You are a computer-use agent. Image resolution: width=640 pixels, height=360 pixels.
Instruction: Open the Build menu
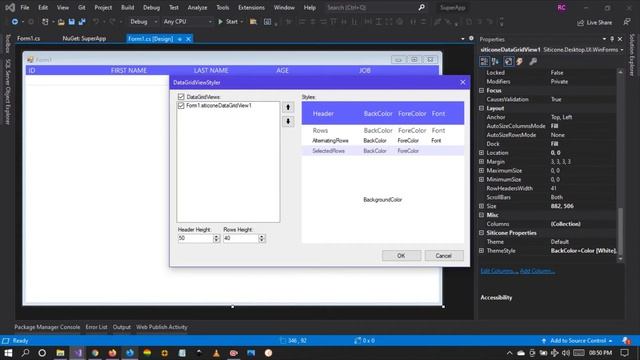coord(127,7)
